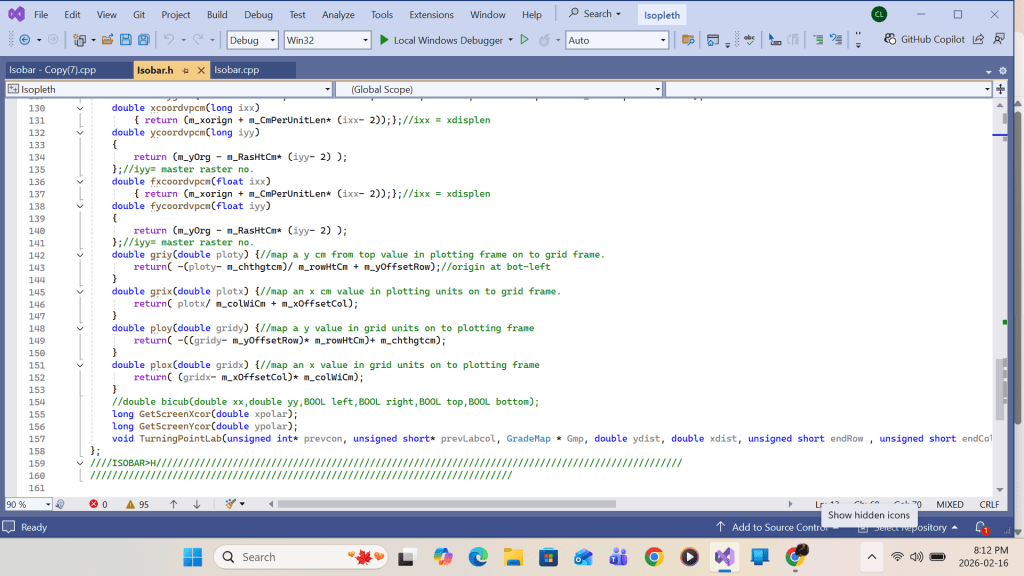Screen dimensions: 1024x576
Task: Open the Debug solution configuration dropdown
Action: click(253, 40)
